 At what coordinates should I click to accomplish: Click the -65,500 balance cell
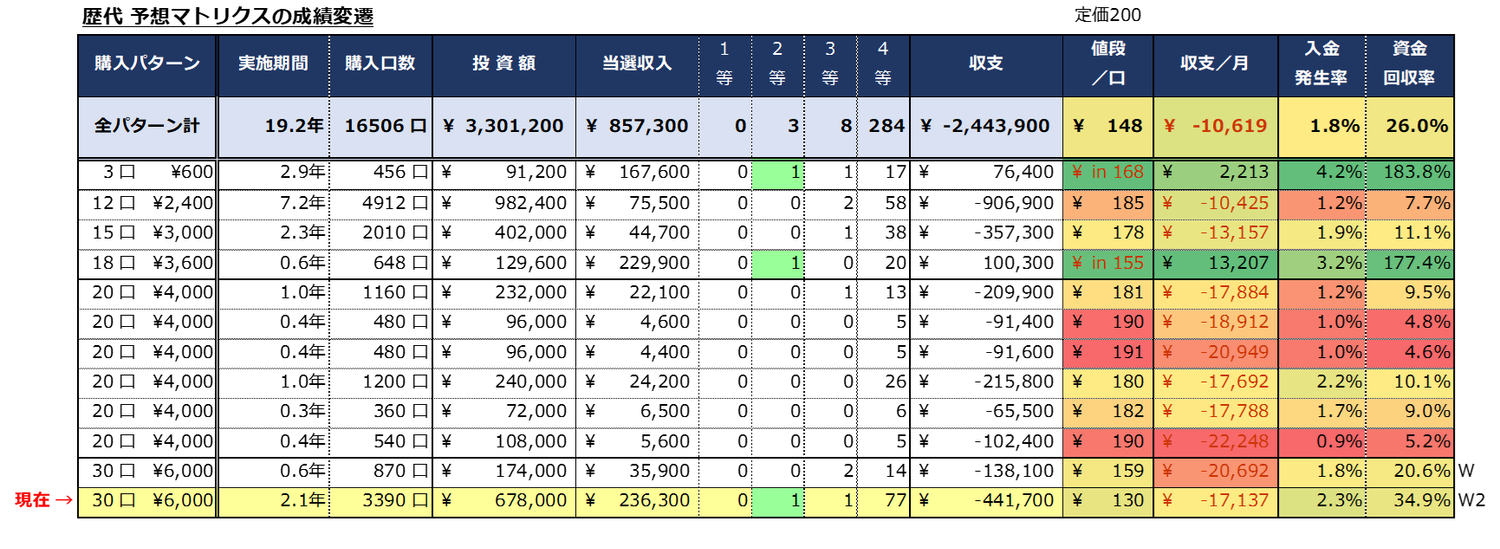pyautogui.click(x=986, y=412)
